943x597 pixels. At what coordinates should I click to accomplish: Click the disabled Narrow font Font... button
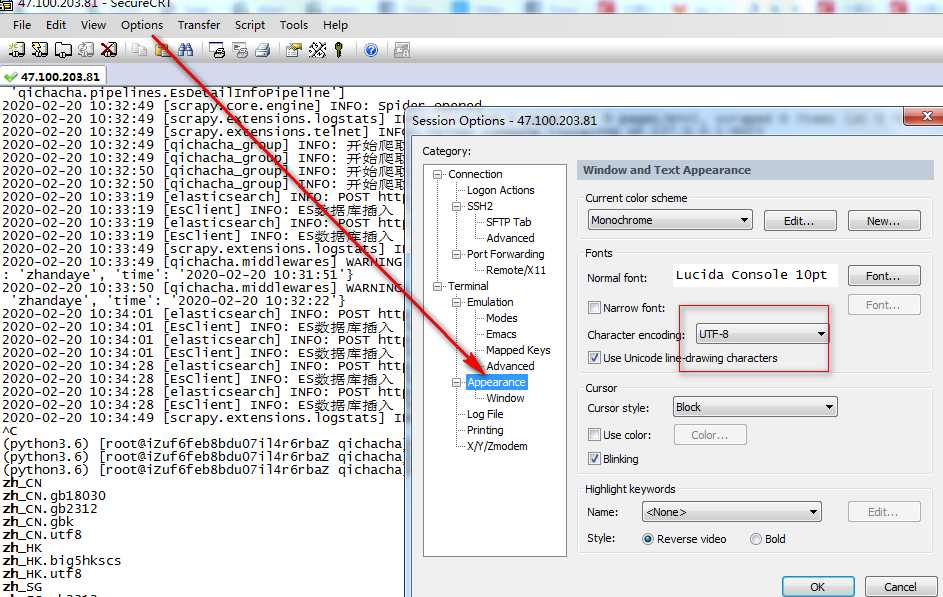884,305
